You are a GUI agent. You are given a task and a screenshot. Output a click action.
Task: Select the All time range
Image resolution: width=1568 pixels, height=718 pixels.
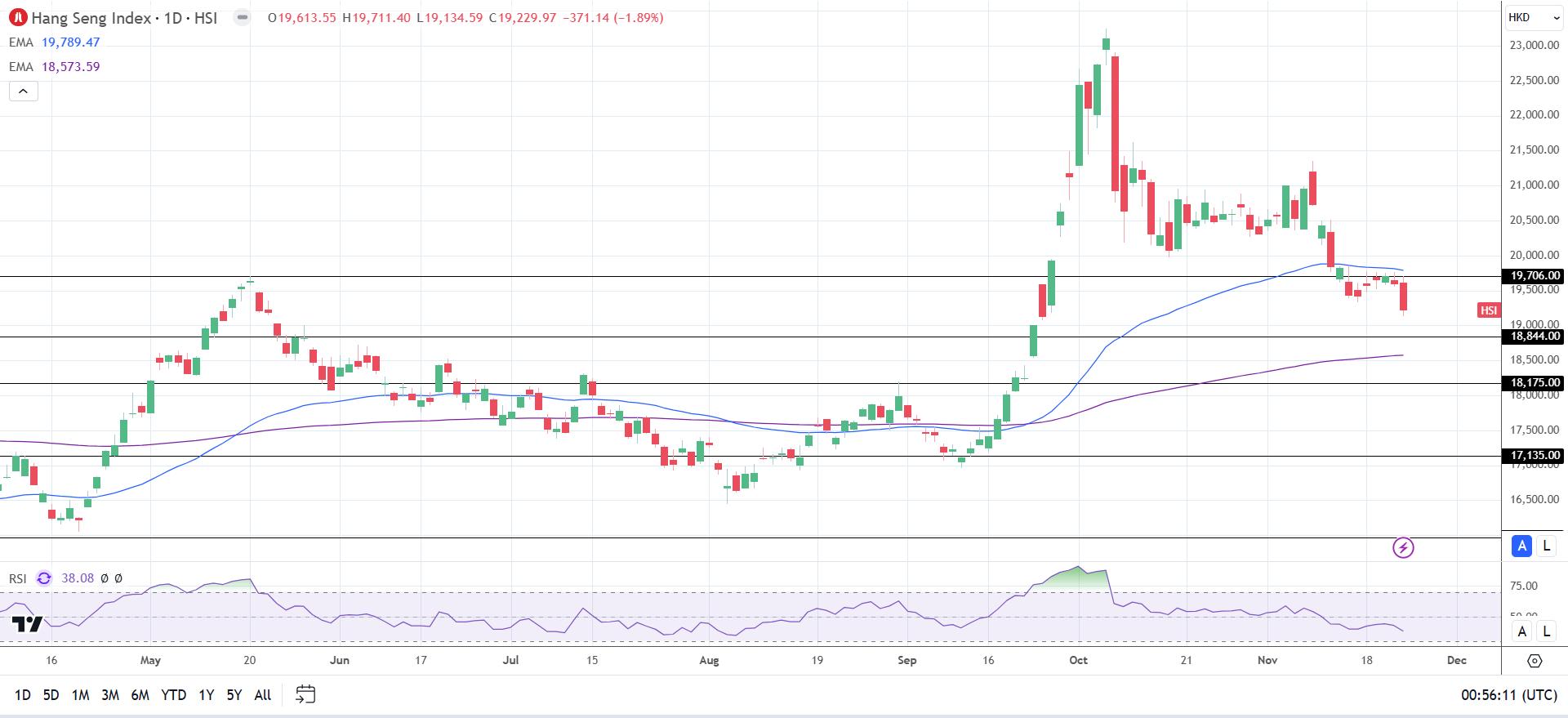coord(263,695)
